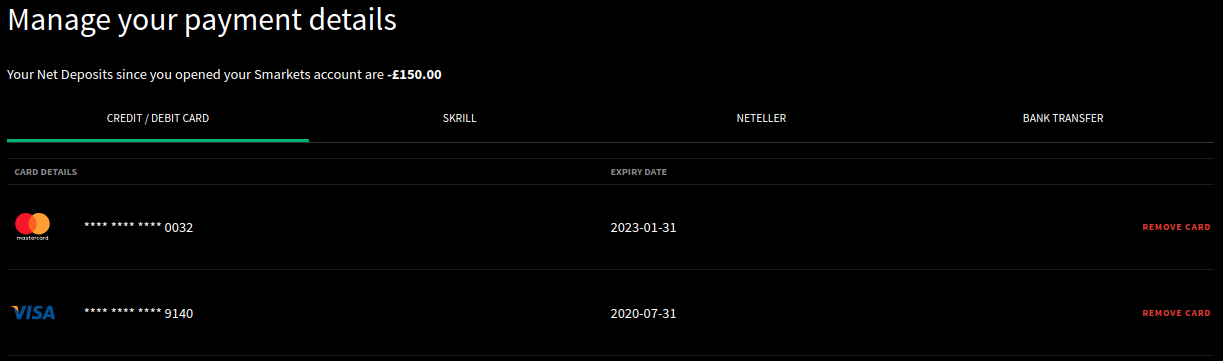Click the Mastercard row's masked asterisks

(x=122, y=226)
